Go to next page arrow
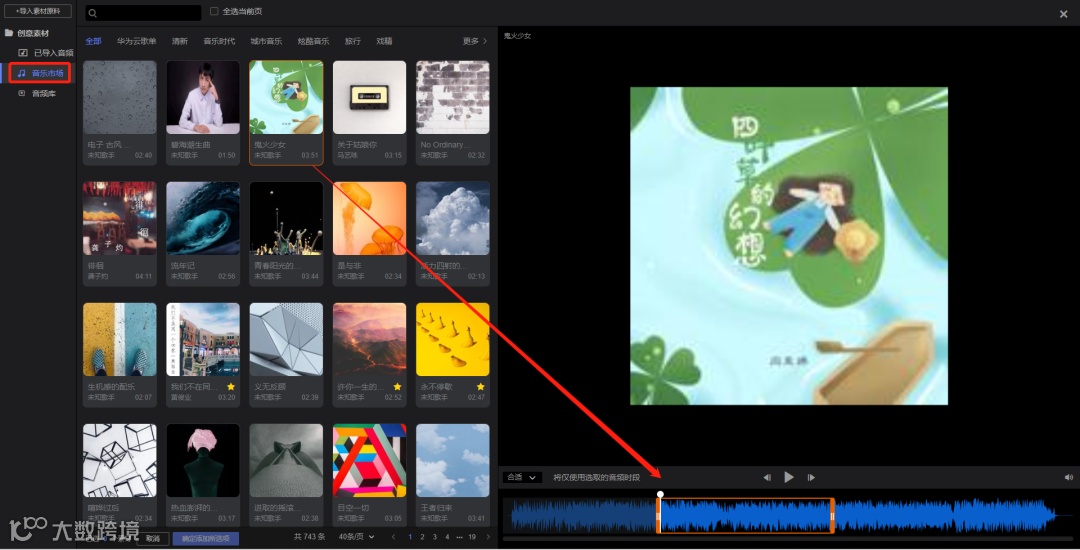Viewport: 1080px width, 550px height. click(x=488, y=537)
